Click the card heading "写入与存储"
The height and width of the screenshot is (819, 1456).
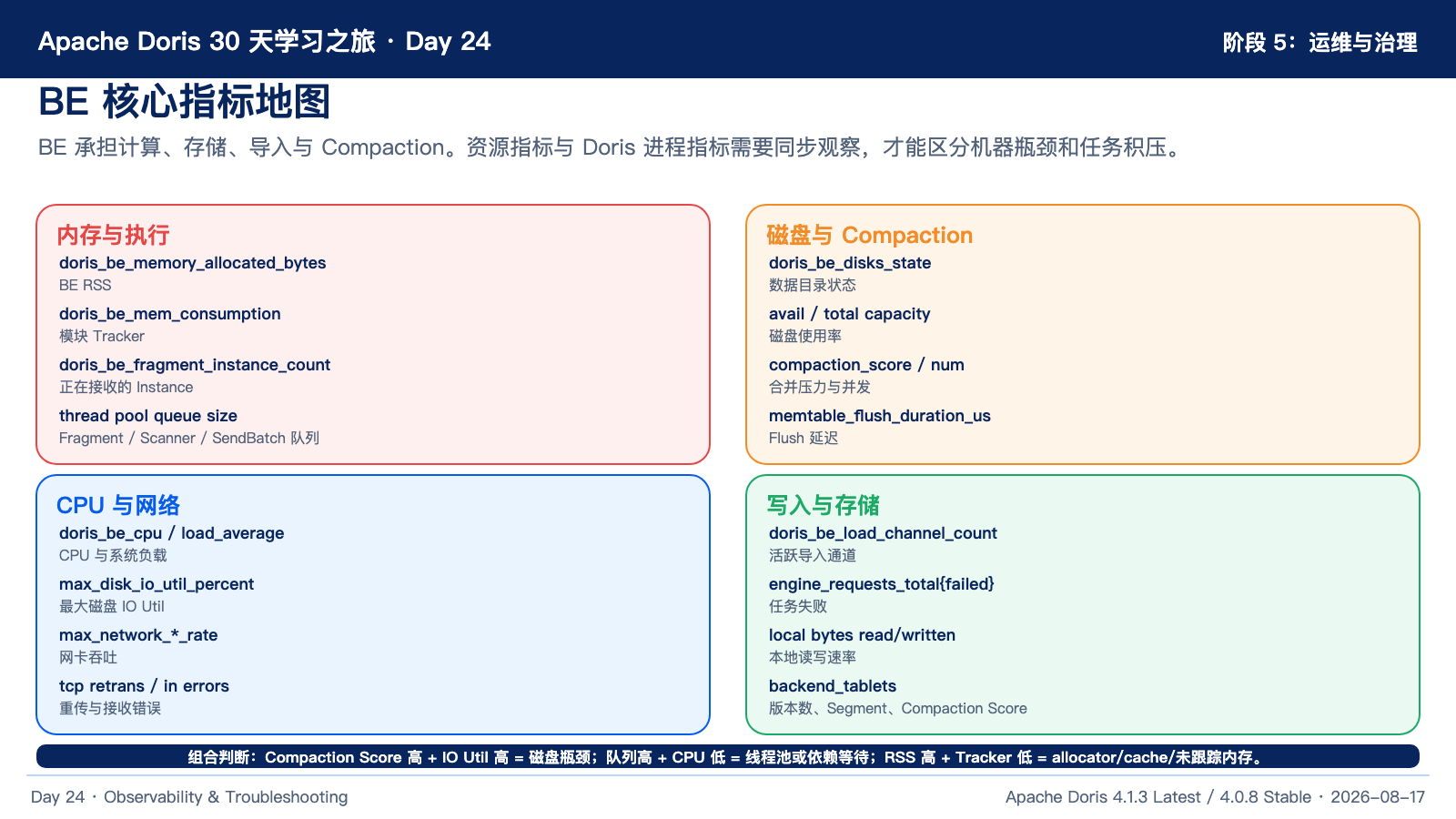tap(823, 506)
